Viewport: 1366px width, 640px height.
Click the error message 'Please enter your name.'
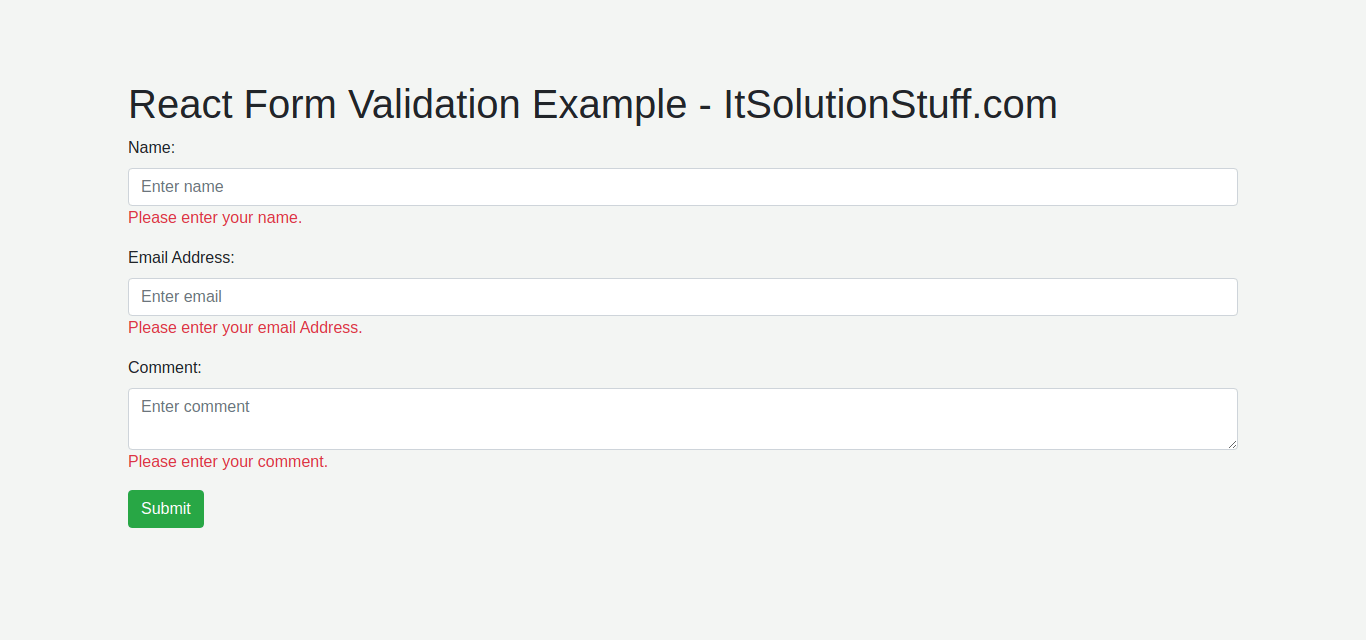tap(214, 217)
